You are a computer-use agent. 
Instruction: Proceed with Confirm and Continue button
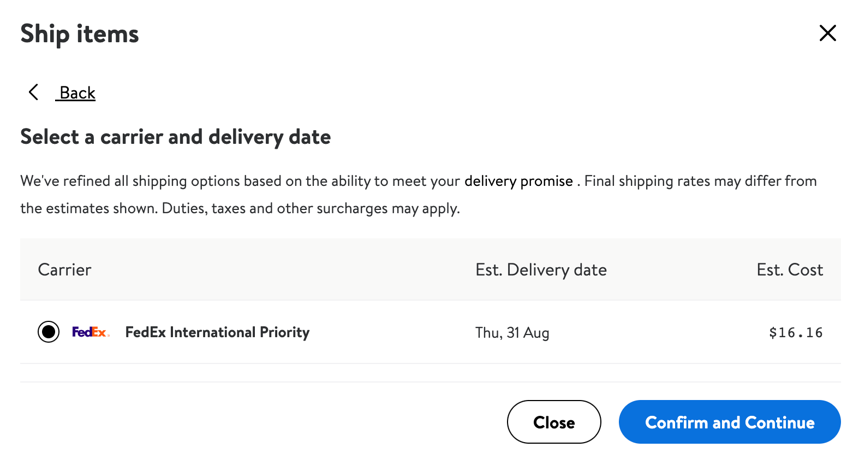pyautogui.click(x=730, y=422)
